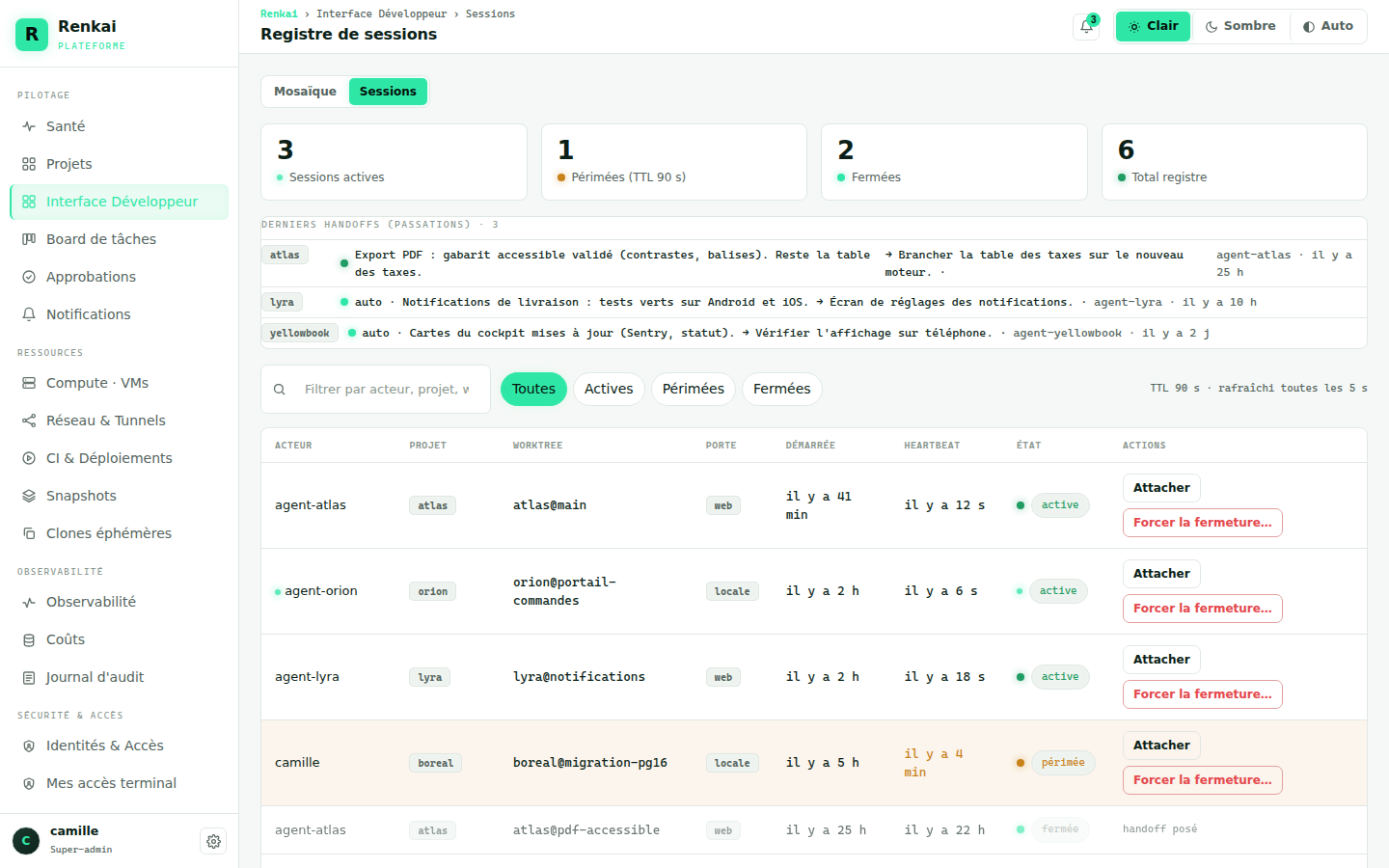Viewport: 1389px width, 868px height.
Task: Switch theme to Sombre
Action: [1240, 26]
